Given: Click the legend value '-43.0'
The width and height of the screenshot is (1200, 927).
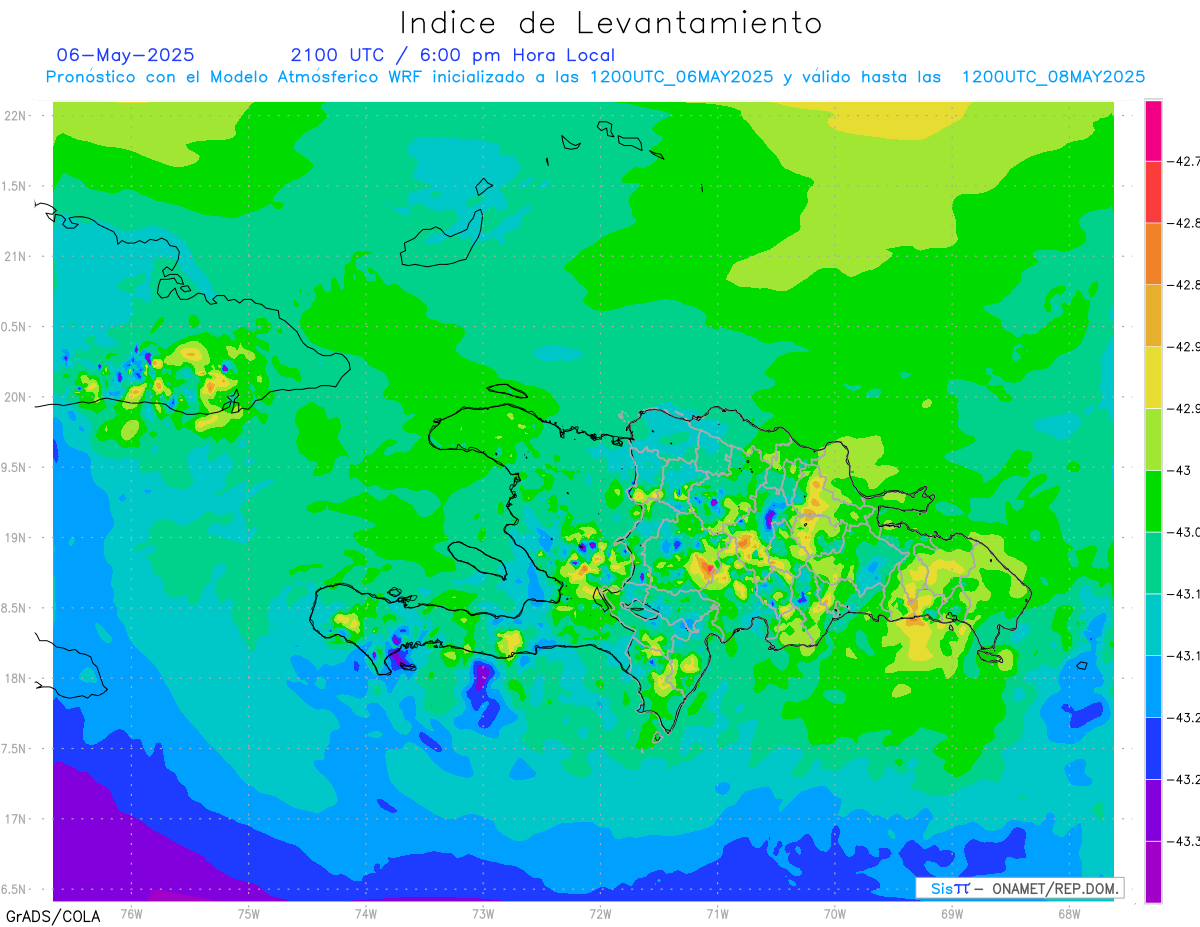Looking at the screenshot, I should [x=1183, y=532].
